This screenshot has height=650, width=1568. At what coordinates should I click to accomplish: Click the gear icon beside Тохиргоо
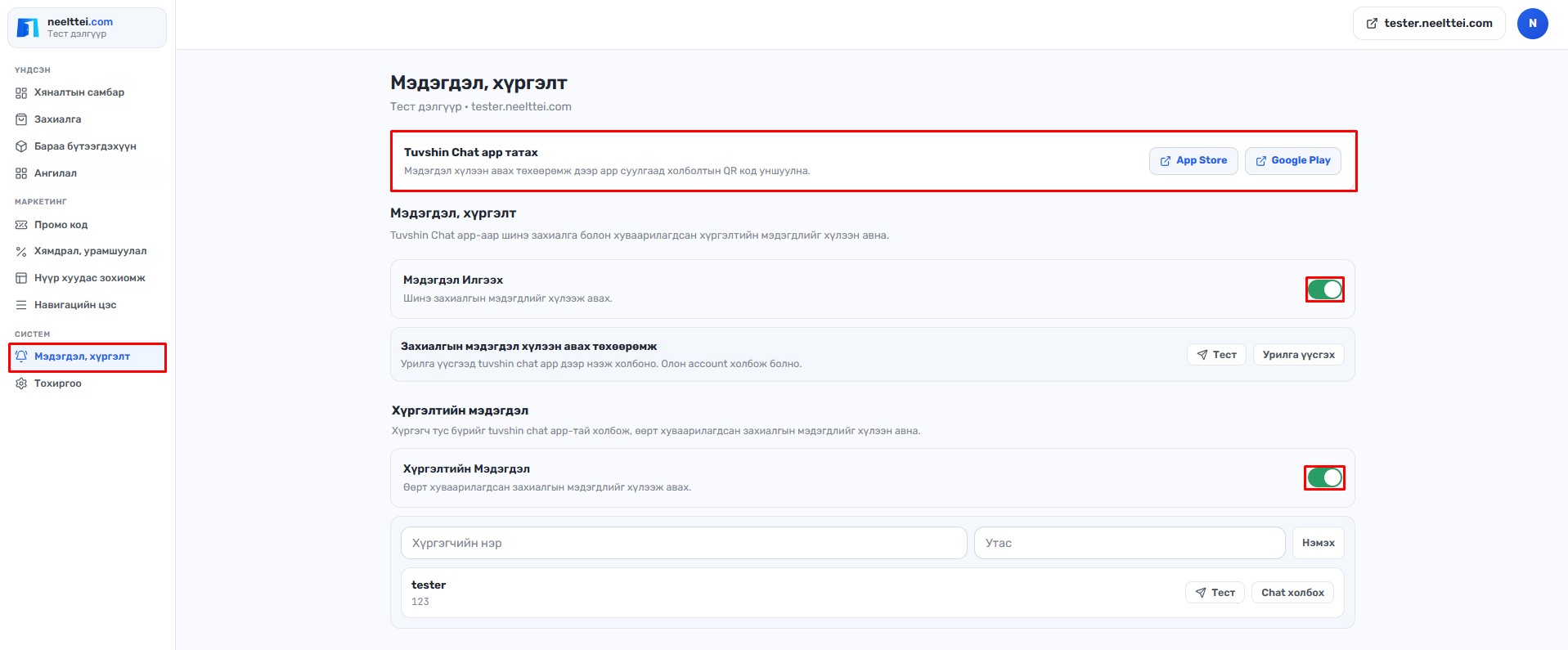coord(21,383)
